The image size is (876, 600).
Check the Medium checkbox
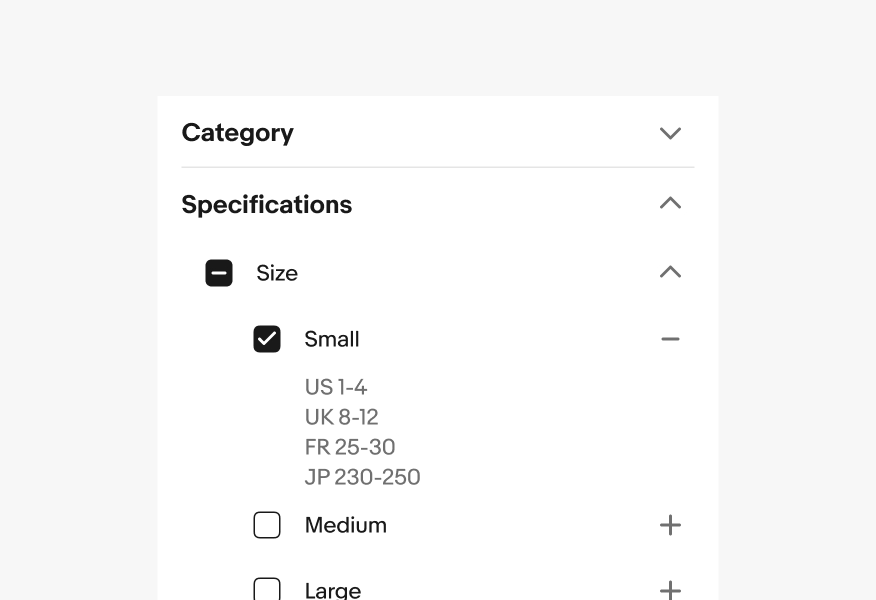click(x=267, y=525)
